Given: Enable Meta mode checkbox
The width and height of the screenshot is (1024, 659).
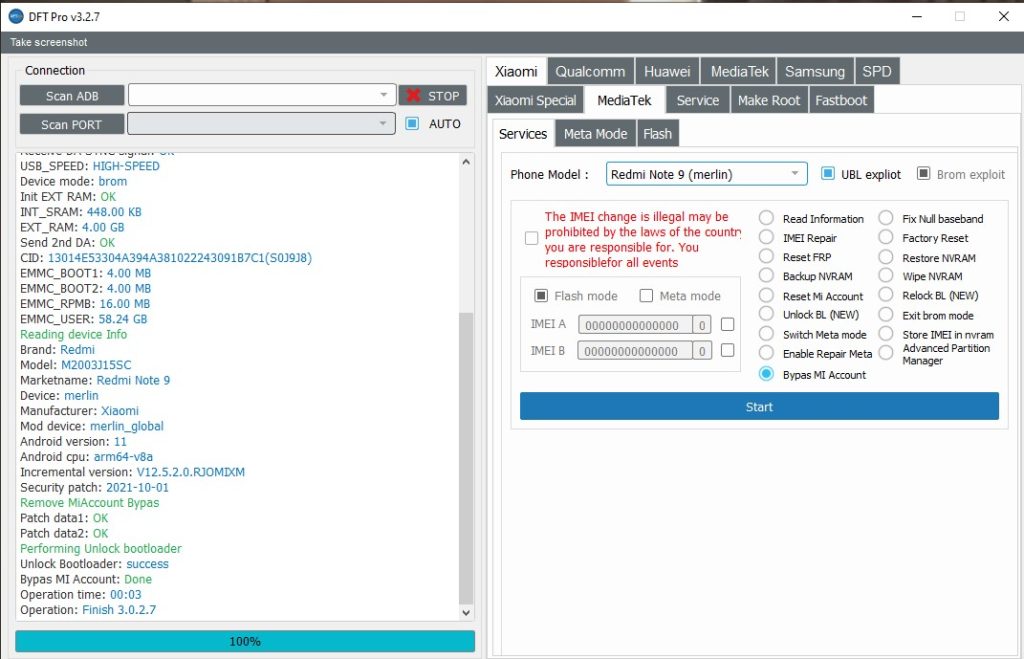Looking at the screenshot, I should point(647,296).
